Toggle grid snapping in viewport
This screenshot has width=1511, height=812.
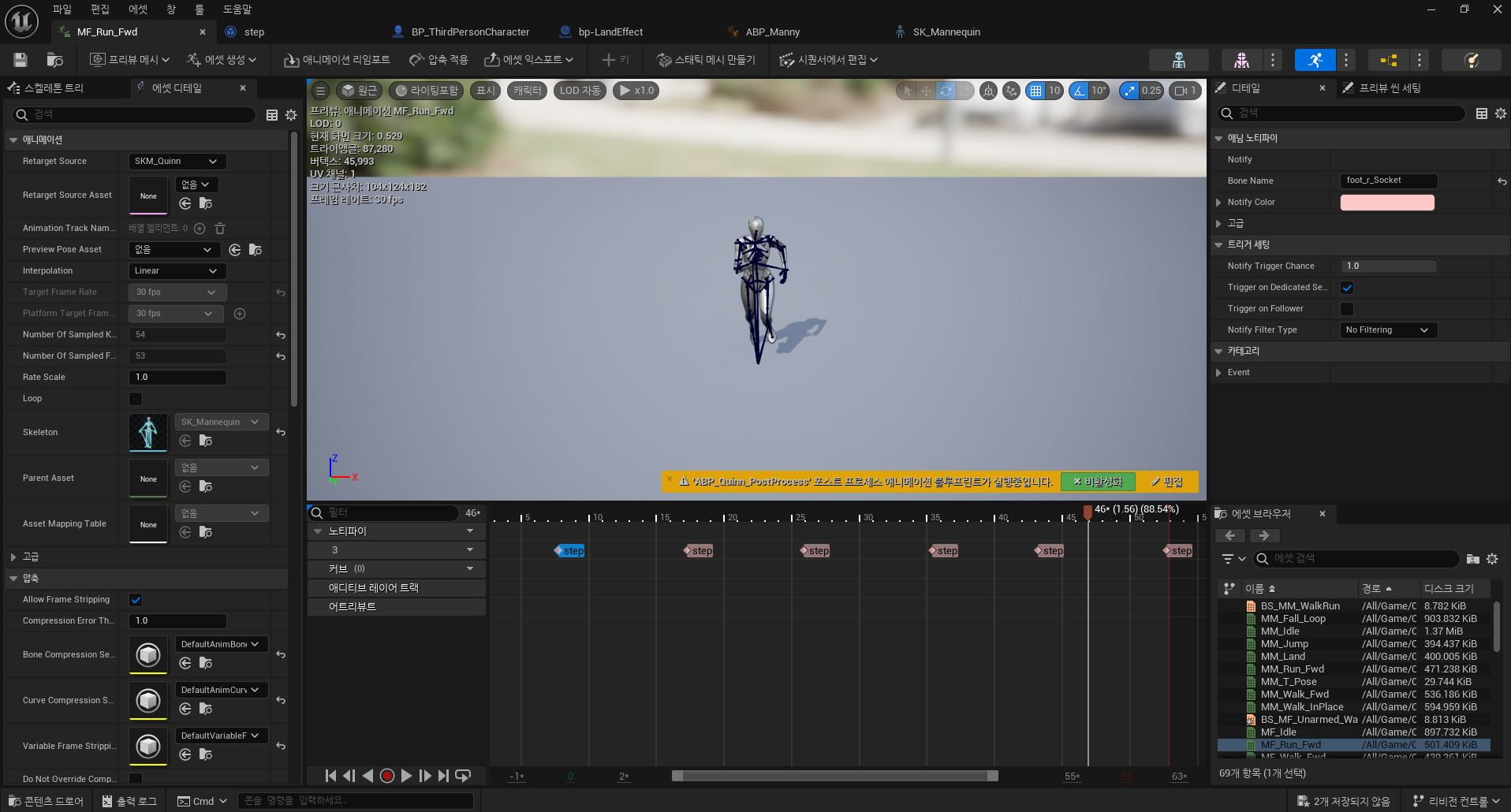click(1035, 91)
